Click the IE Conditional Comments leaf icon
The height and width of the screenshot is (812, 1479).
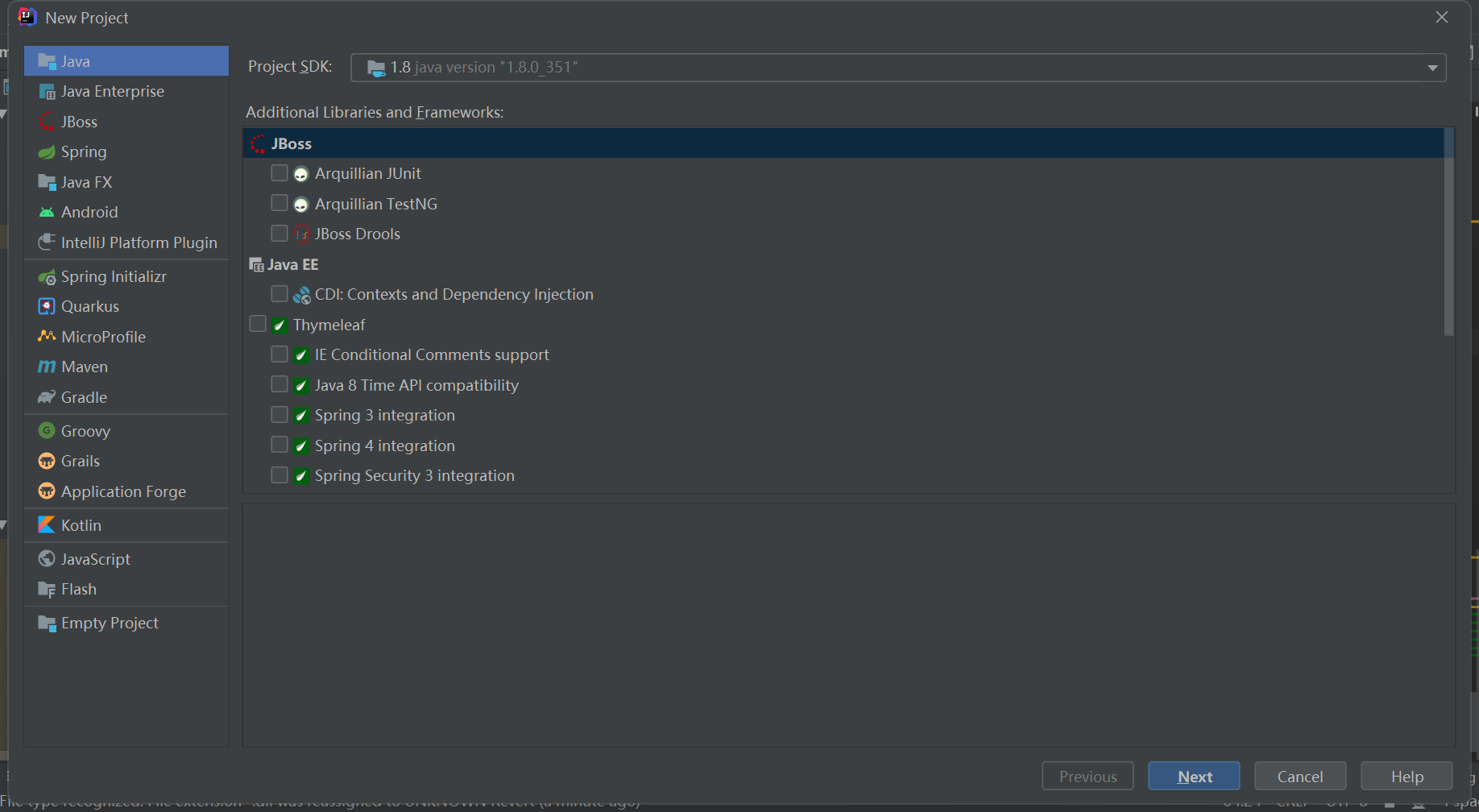pyautogui.click(x=301, y=355)
